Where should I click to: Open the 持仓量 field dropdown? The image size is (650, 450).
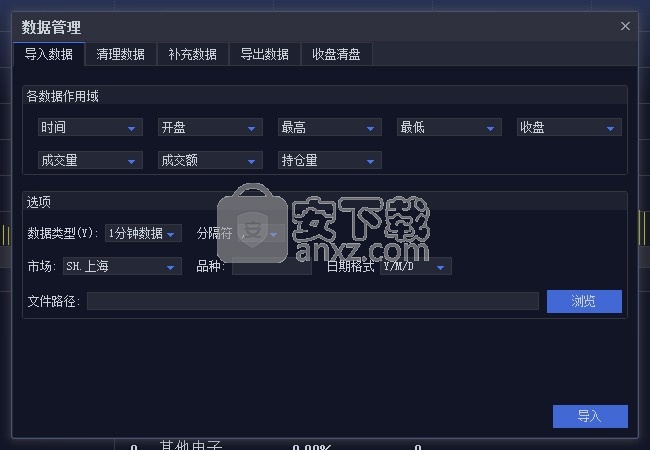[x=330, y=160]
